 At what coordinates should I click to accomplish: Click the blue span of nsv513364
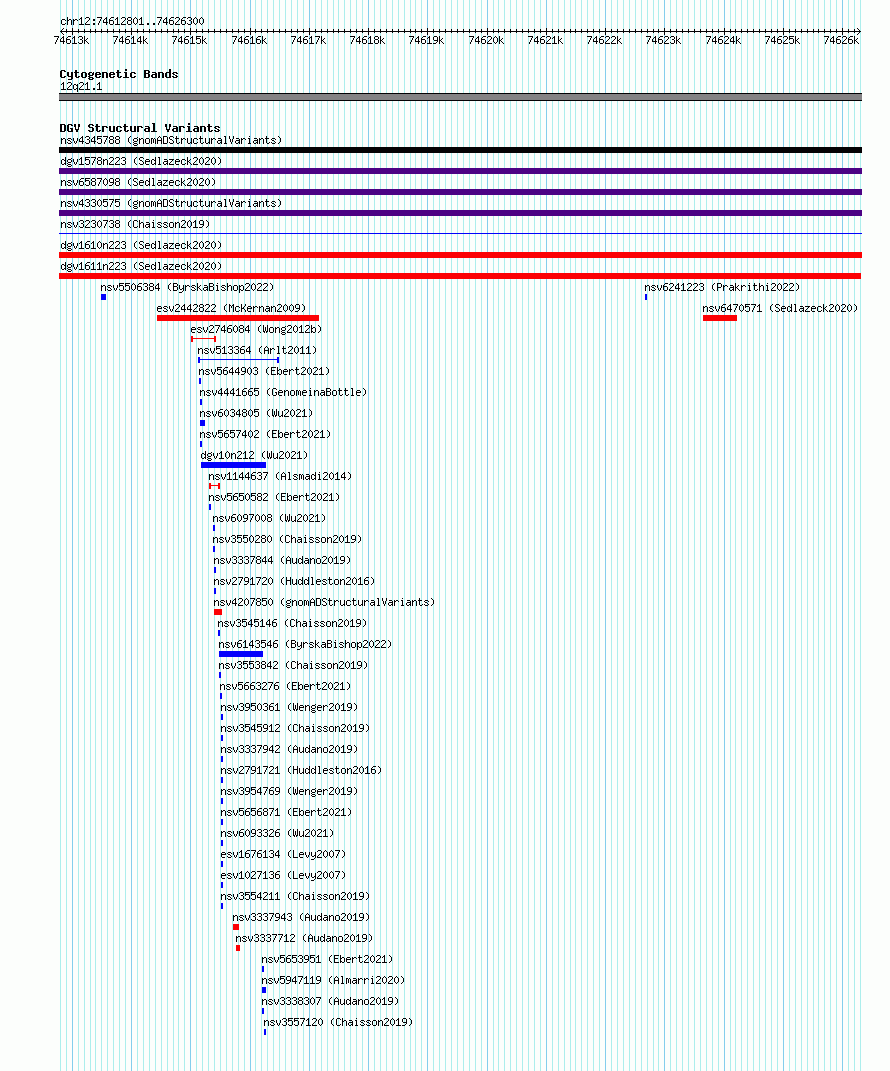pos(238,360)
